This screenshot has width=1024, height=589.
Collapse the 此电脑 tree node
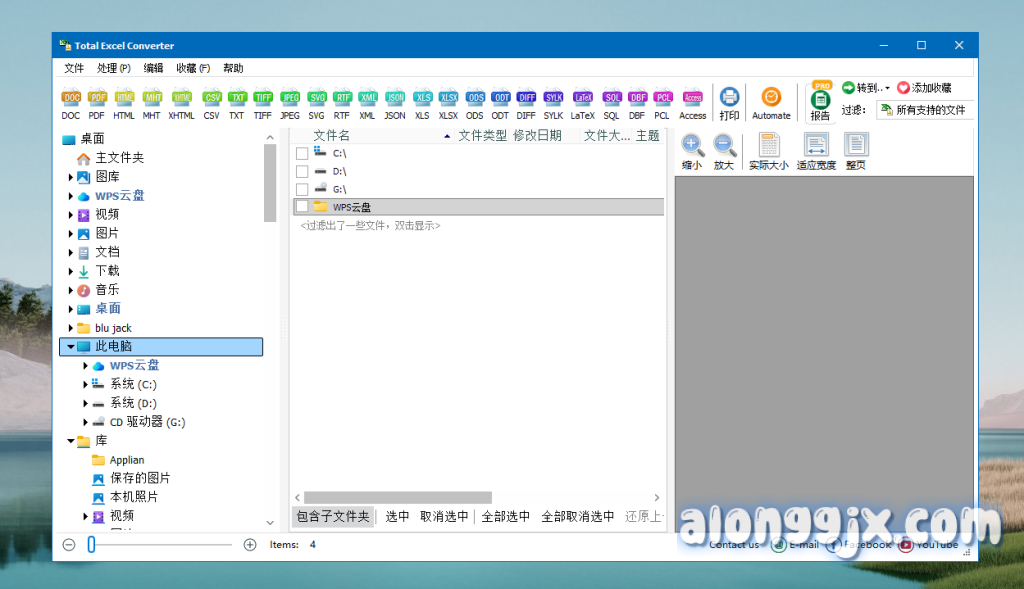[71, 347]
